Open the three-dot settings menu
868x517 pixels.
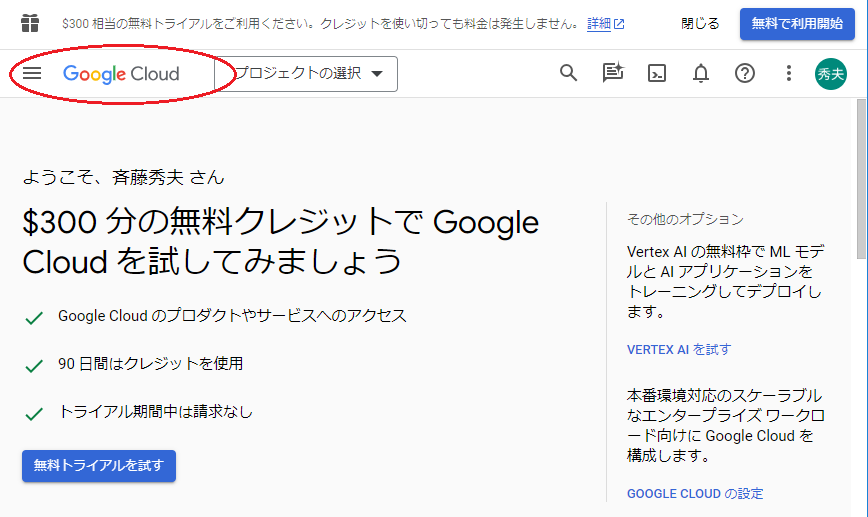(x=789, y=73)
